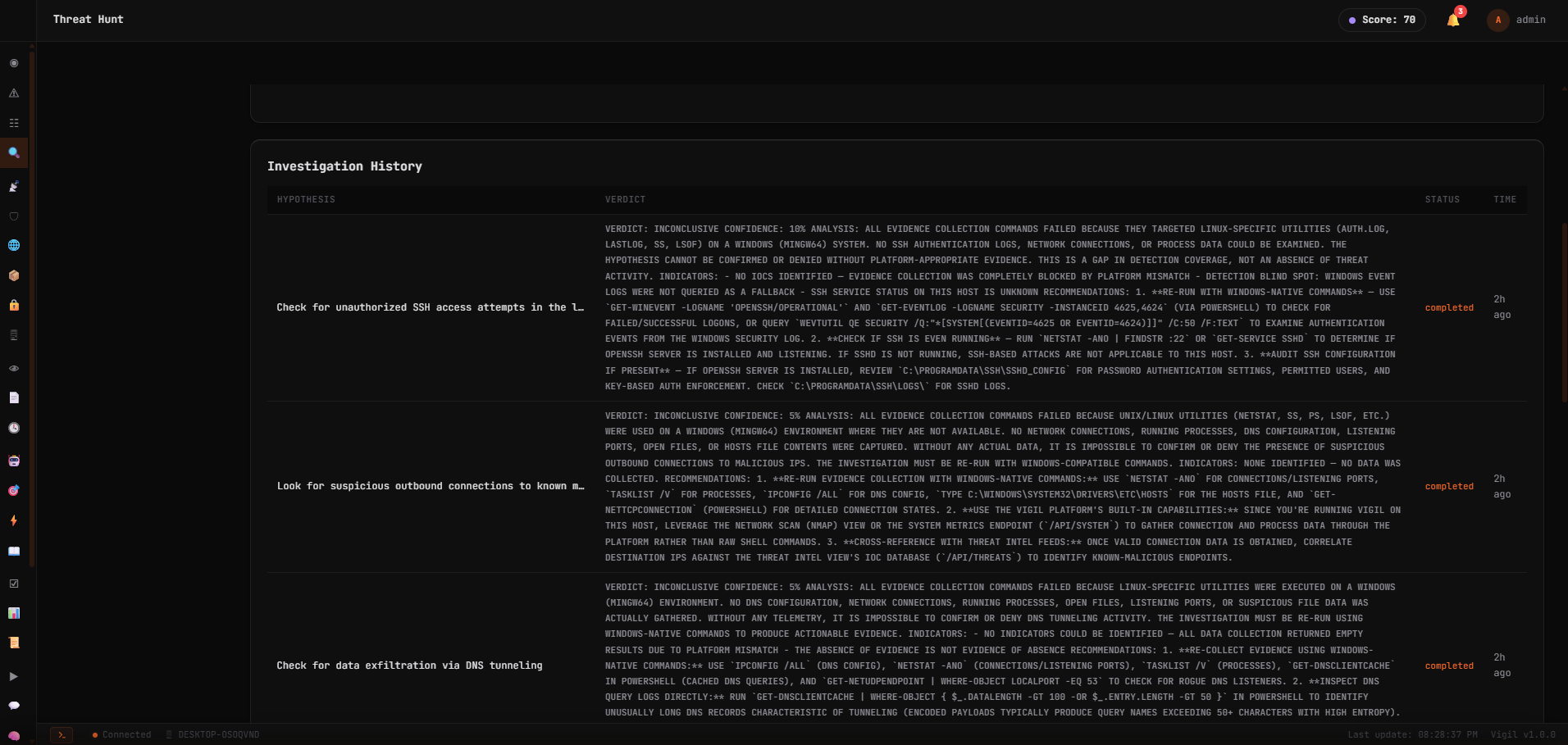Click the Score: 70 badge
The width and height of the screenshot is (1568, 745).
(x=1382, y=20)
